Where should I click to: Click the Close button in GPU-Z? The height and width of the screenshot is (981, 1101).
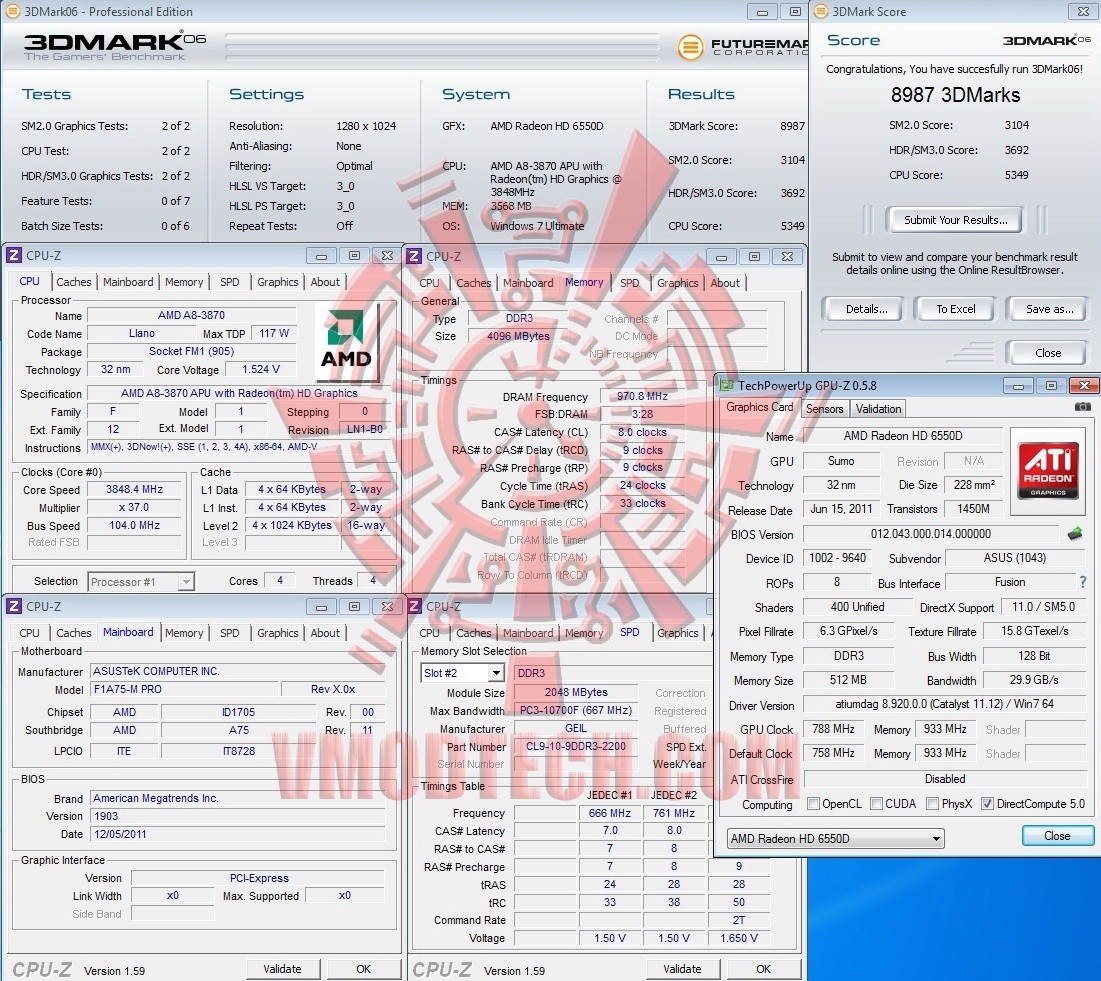point(1057,836)
